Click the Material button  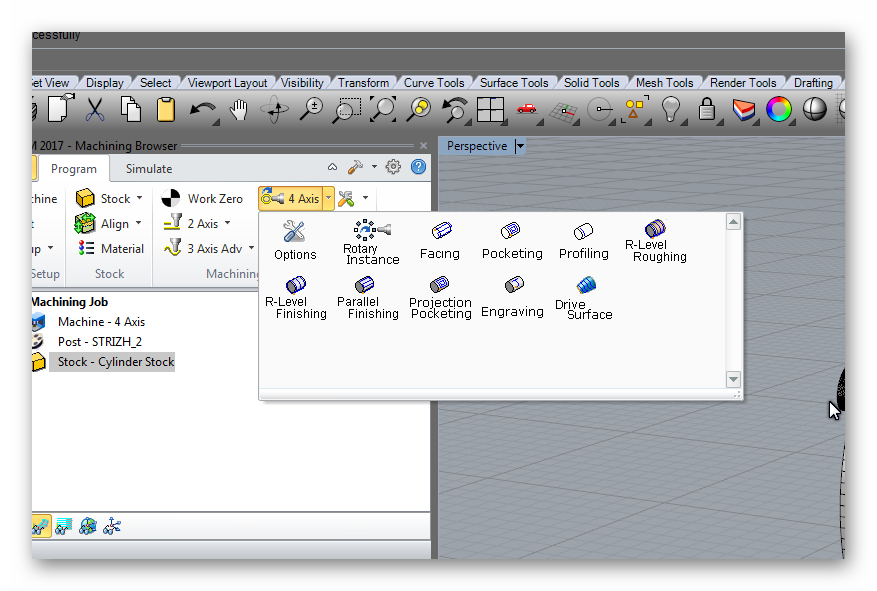(x=111, y=249)
